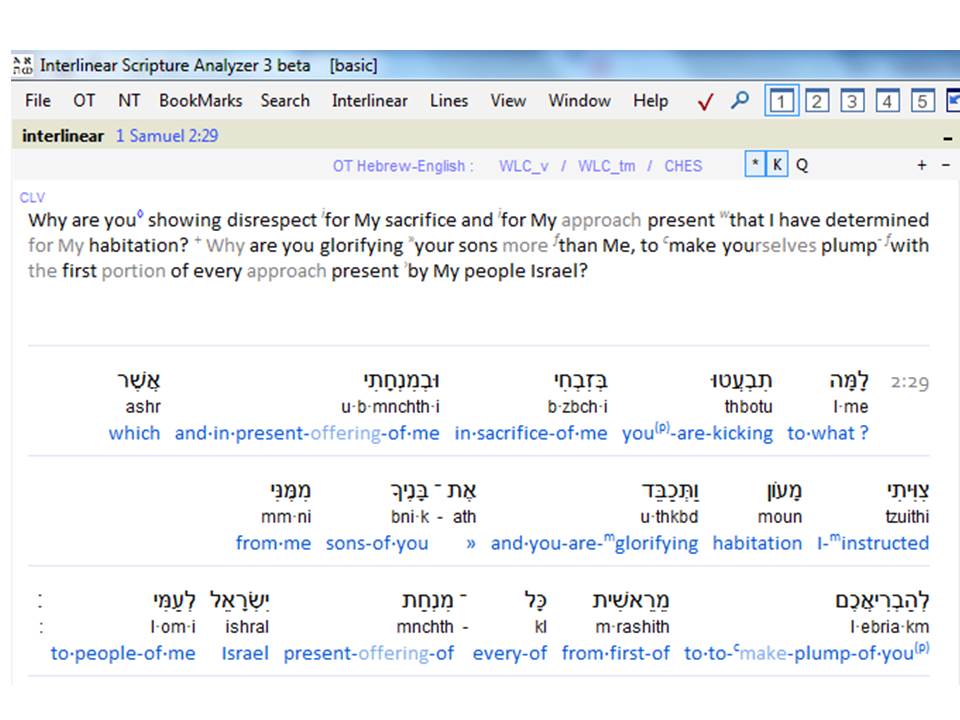960x720 pixels.
Task: Open the Help menu
Action: click(x=650, y=100)
